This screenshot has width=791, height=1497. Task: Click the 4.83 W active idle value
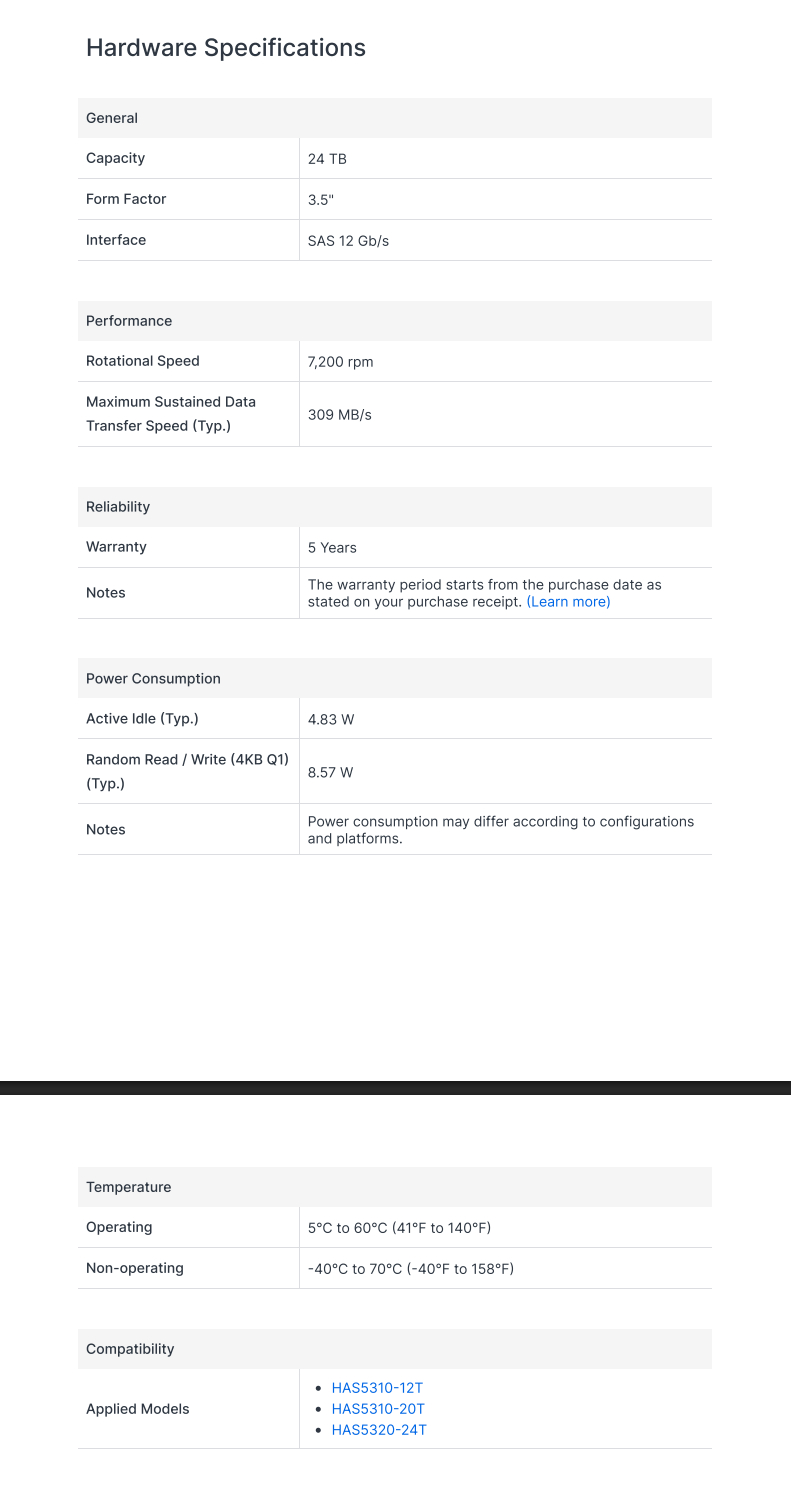coord(330,719)
